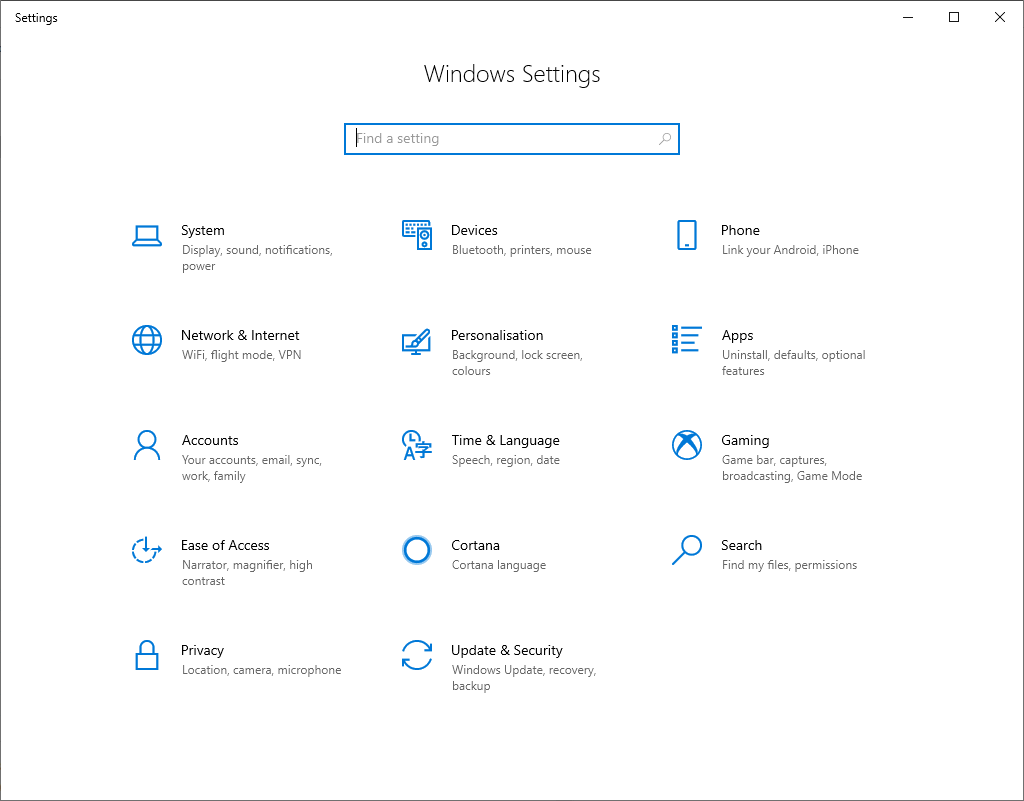Maximize the Settings window
This screenshot has height=801, width=1024.
[x=953, y=18]
